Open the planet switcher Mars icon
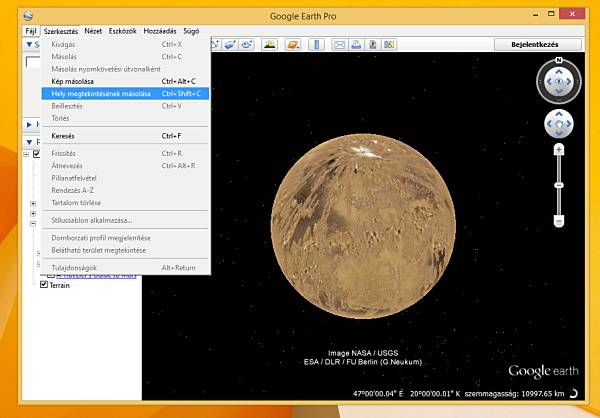Screen dimensions: 600x418 pyautogui.click(x=293, y=44)
